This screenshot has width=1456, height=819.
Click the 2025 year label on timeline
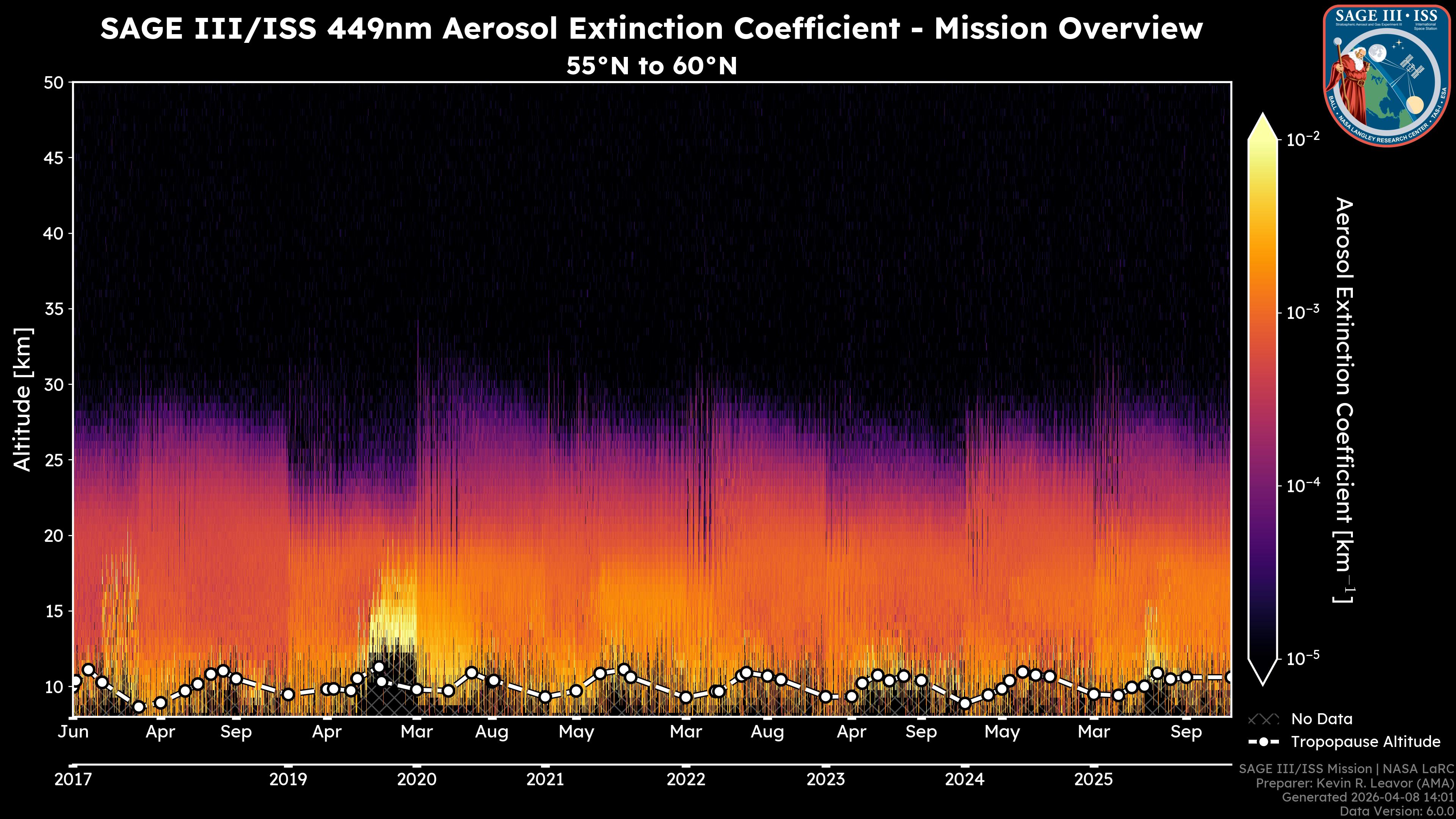1094,780
